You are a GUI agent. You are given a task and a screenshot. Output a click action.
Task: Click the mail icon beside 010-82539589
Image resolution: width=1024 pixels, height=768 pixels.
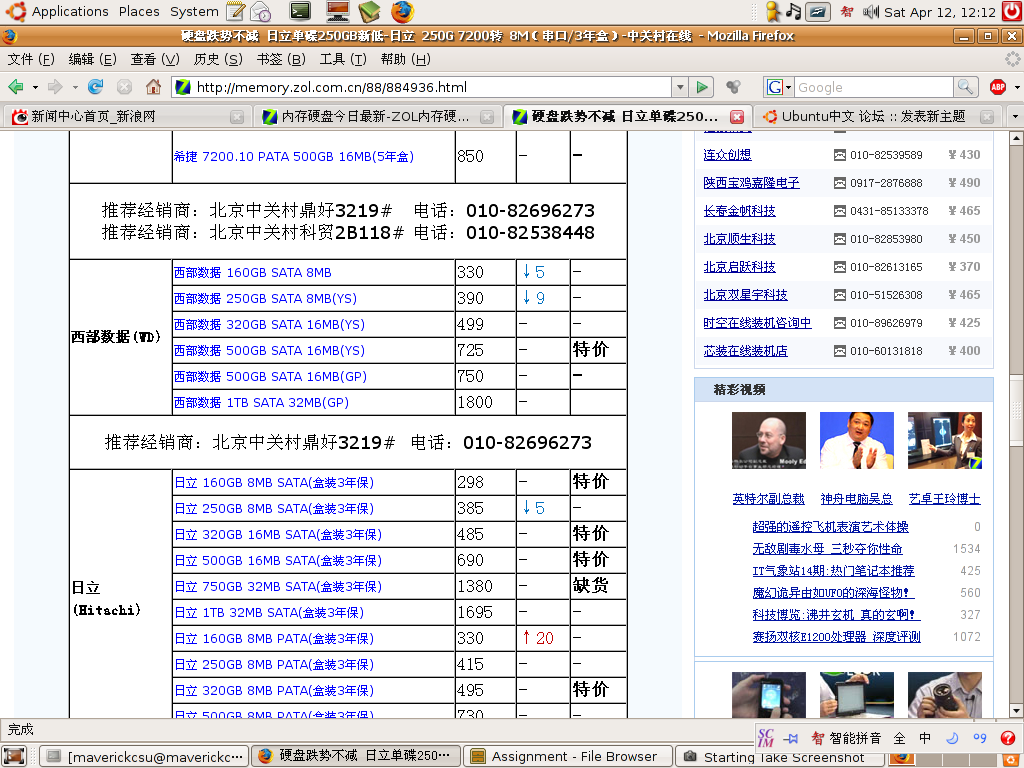click(x=840, y=155)
